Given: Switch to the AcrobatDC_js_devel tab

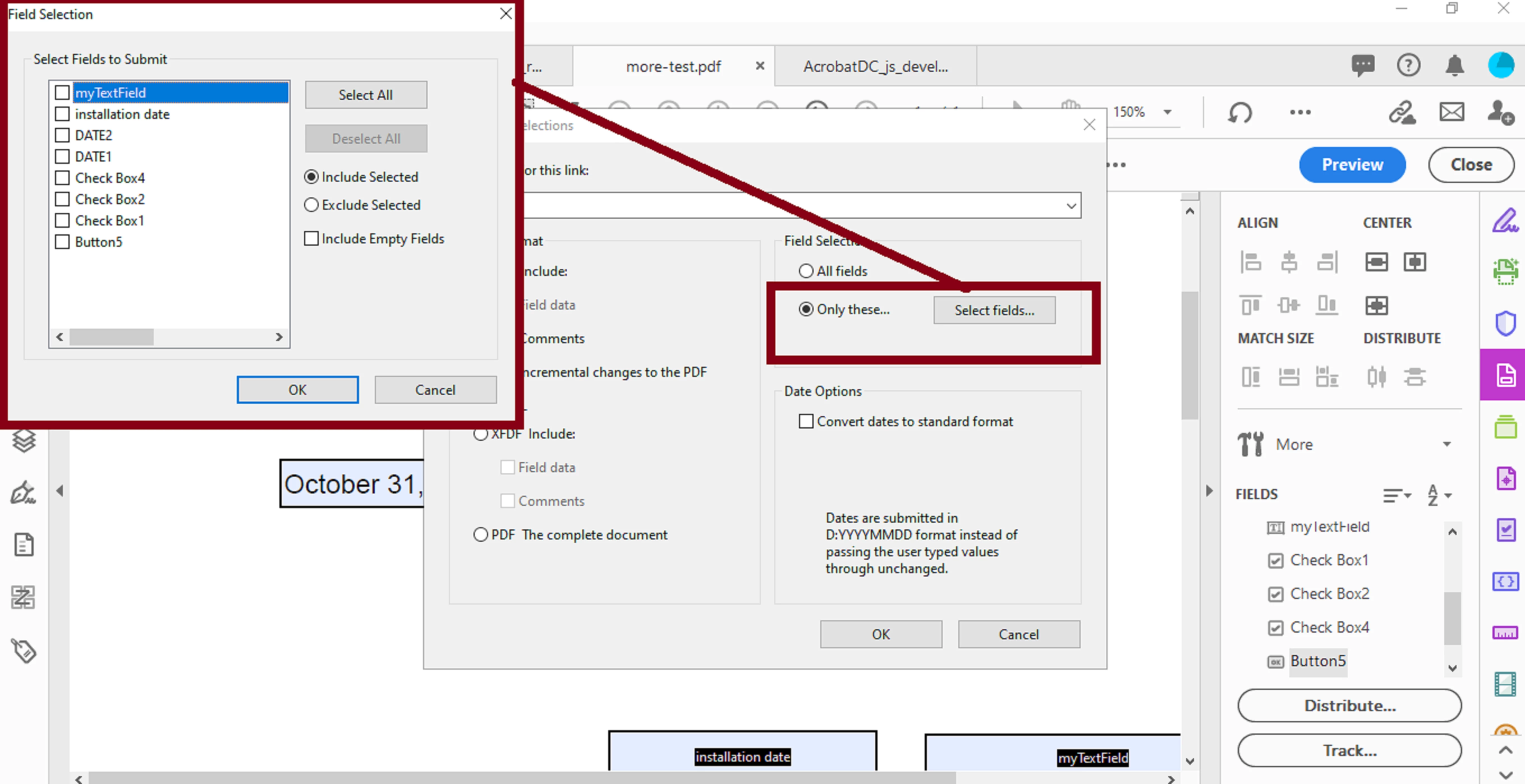Looking at the screenshot, I should click(875, 66).
